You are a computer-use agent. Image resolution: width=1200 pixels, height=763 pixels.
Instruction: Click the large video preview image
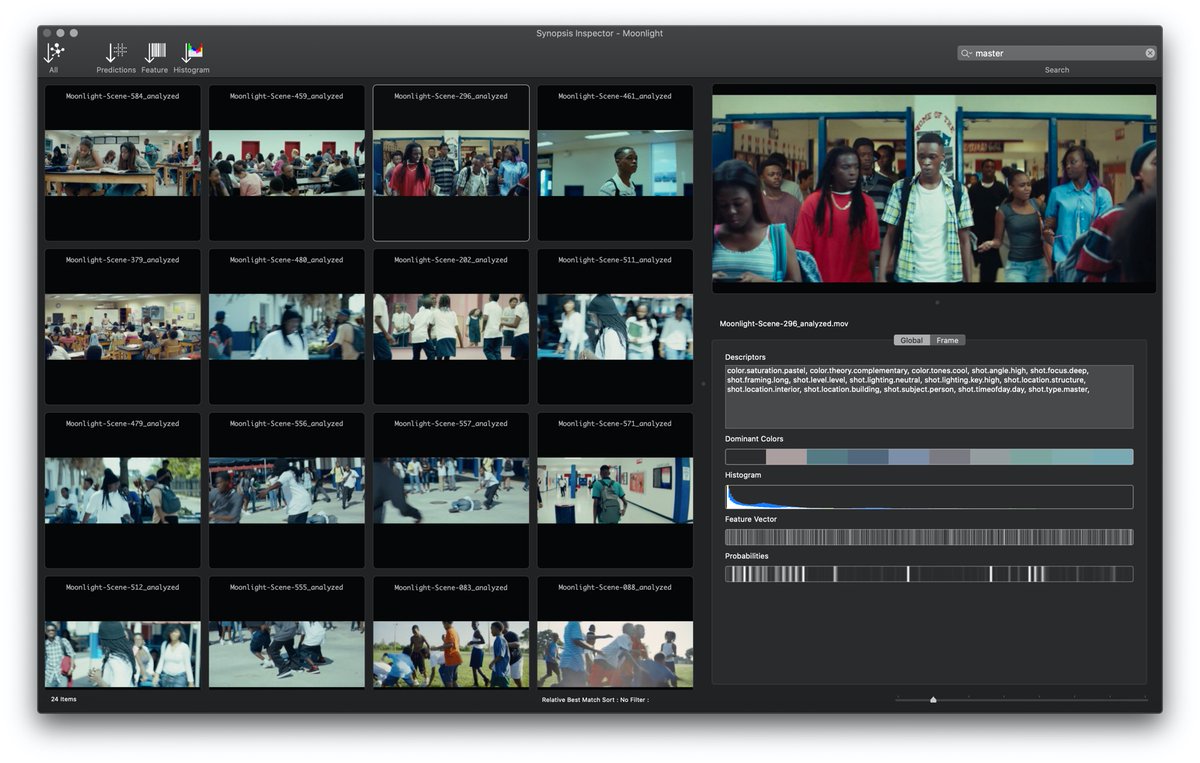pyautogui.click(x=934, y=189)
